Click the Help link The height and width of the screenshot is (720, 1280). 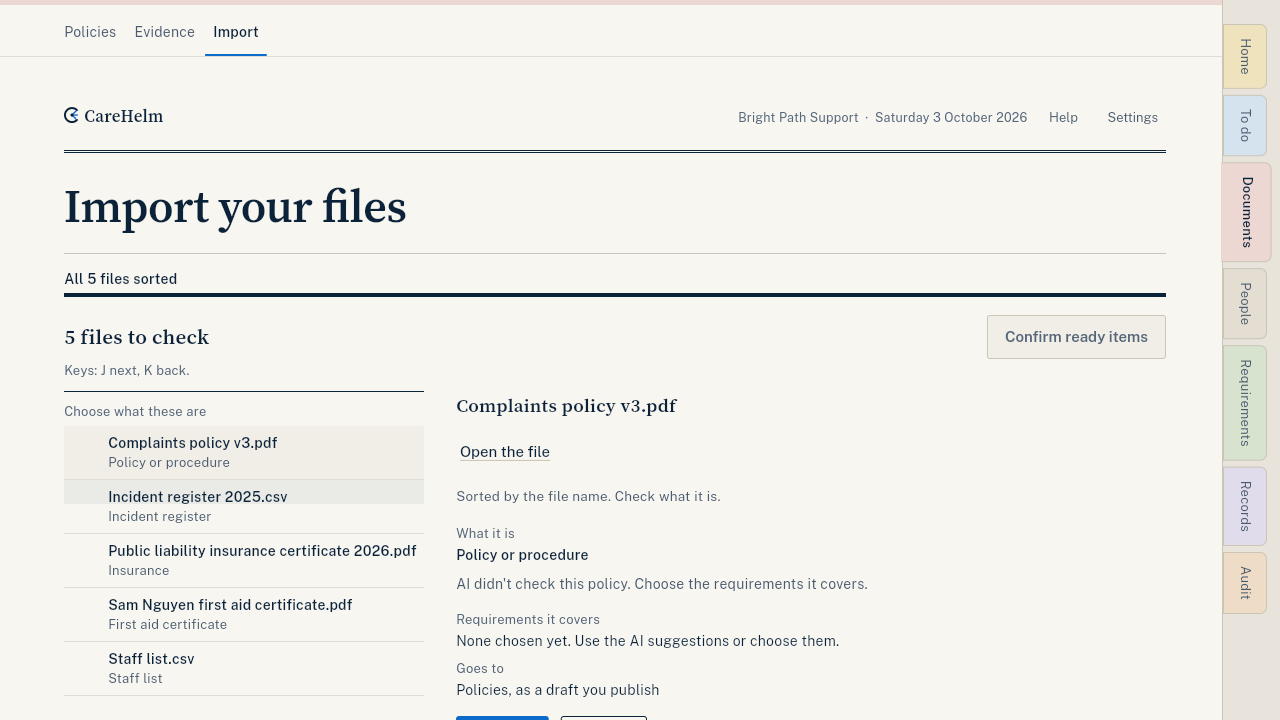click(x=1063, y=117)
